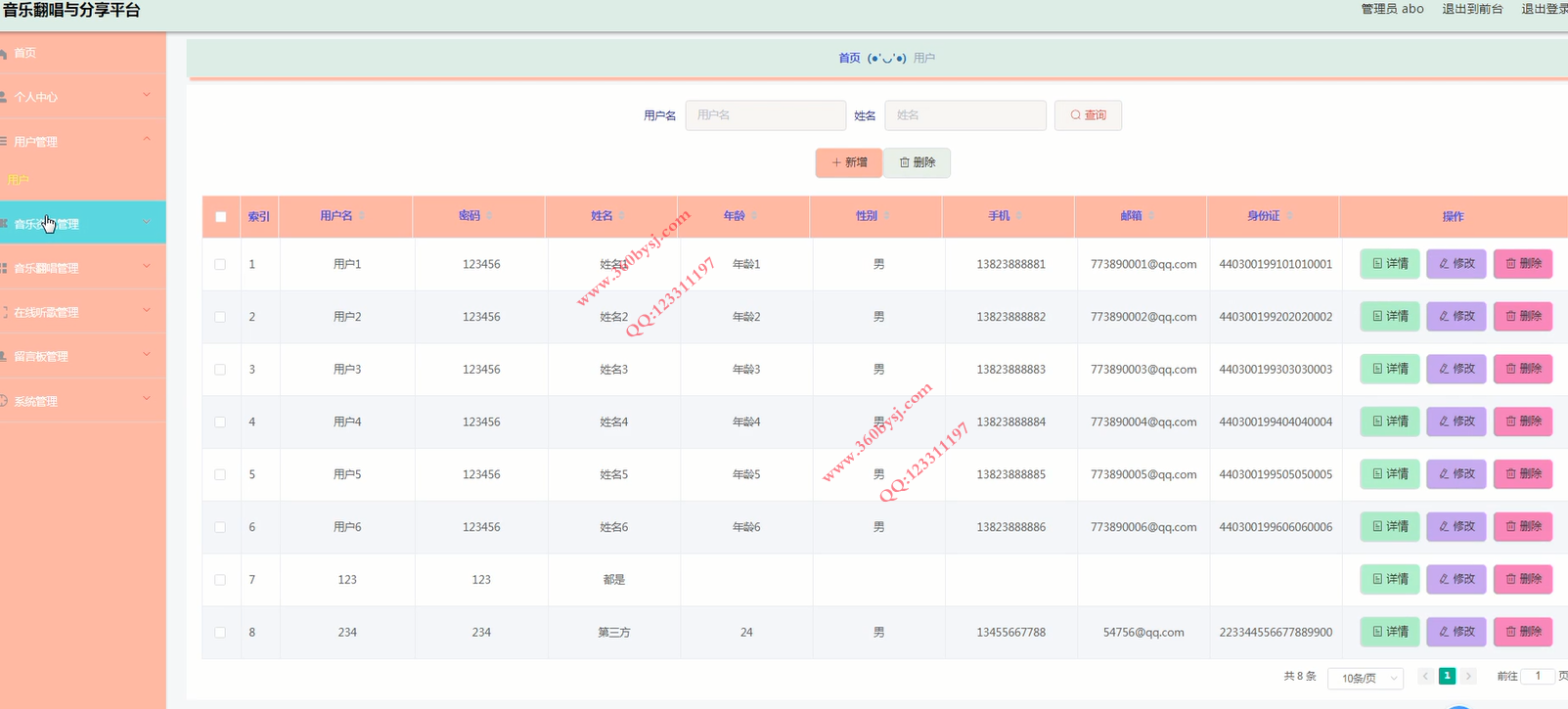Click phone cell 13455667788
This screenshot has height=709, width=1568.
click(1010, 633)
